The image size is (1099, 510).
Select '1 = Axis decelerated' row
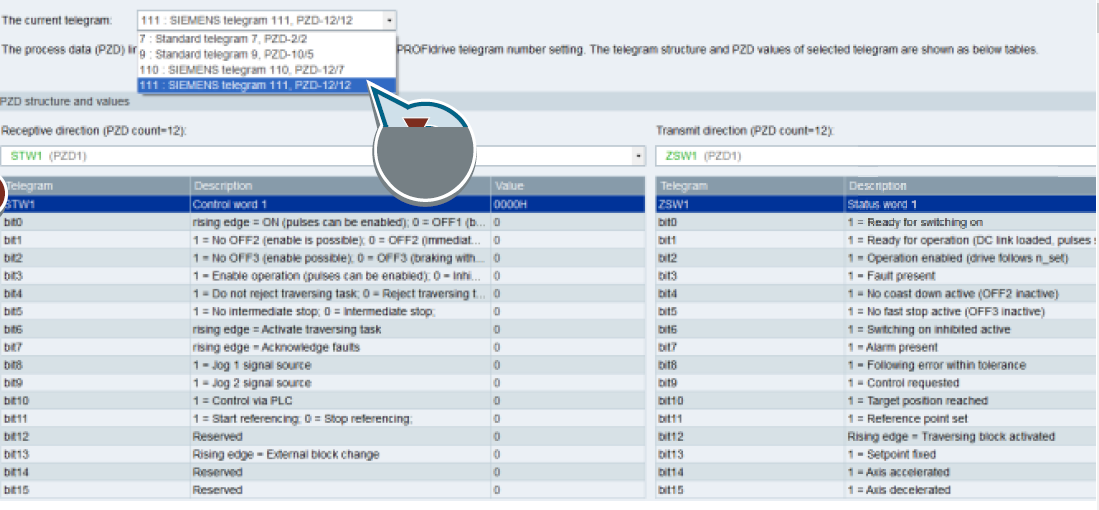coord(877,490)
